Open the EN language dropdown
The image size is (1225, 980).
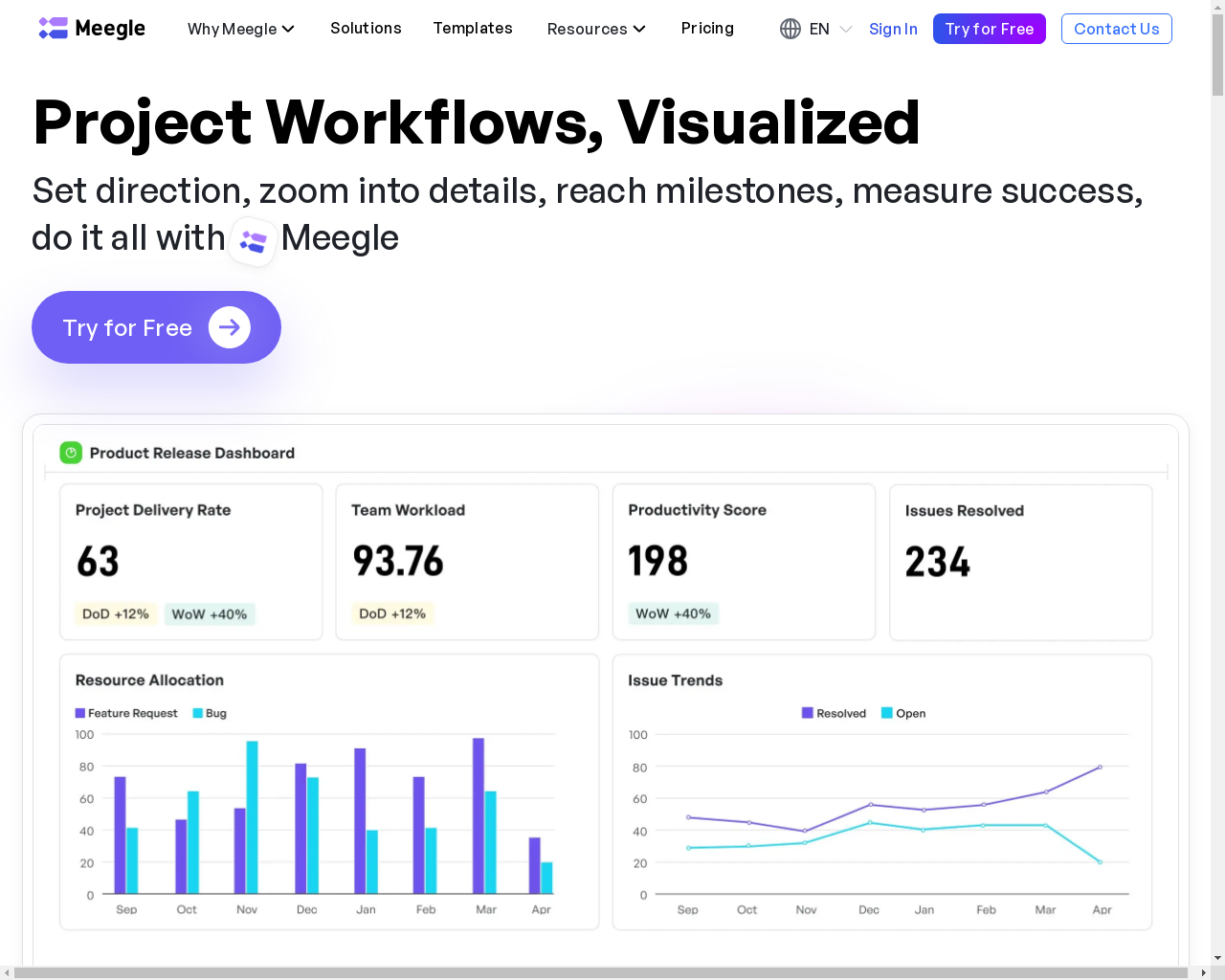coord(830,29)
